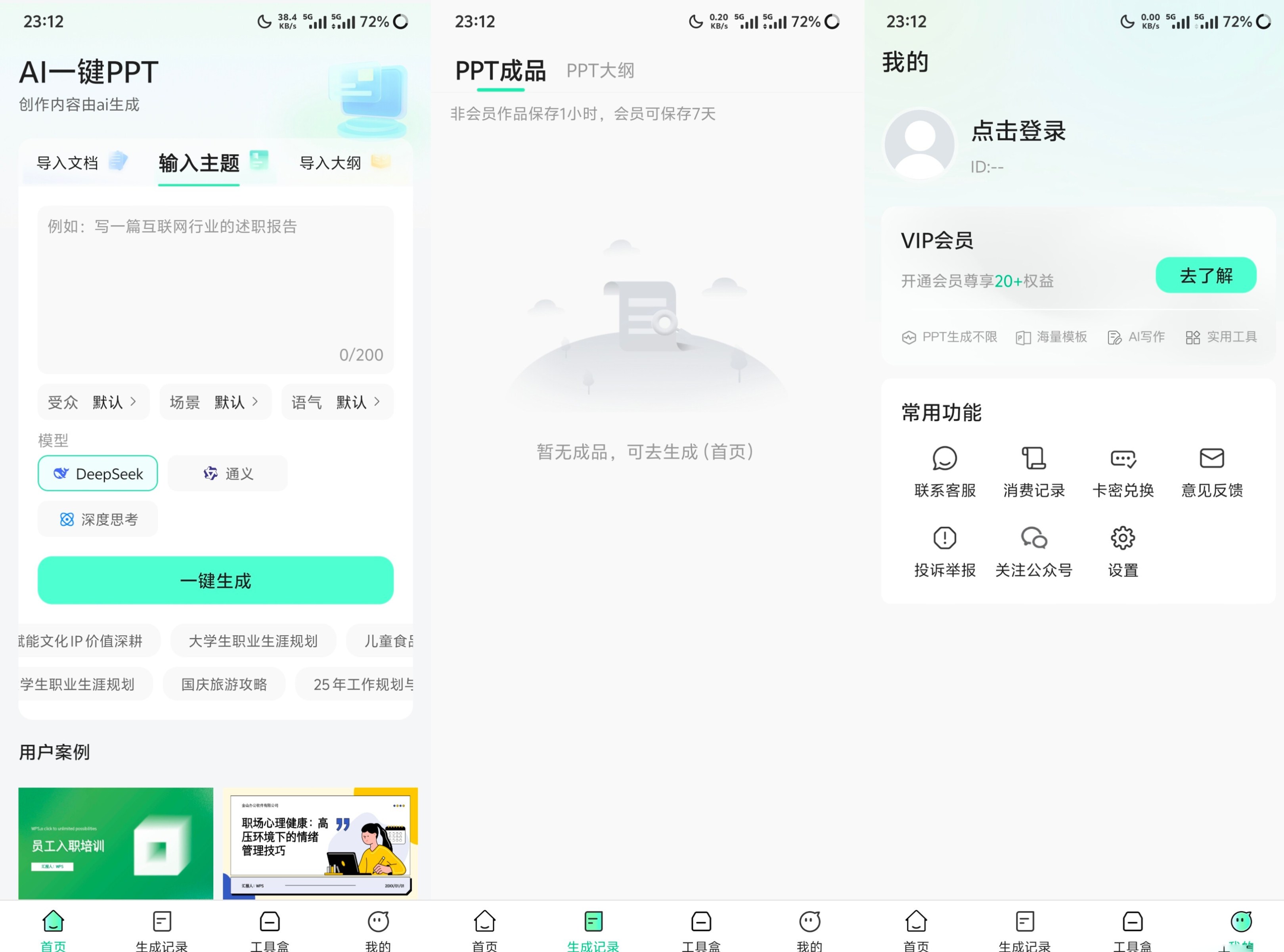Expand the 语气 tone selector

337,402
